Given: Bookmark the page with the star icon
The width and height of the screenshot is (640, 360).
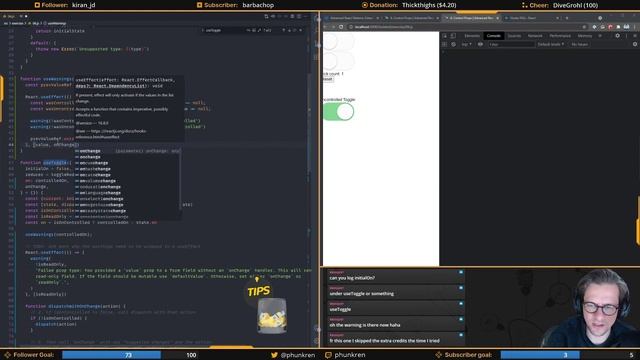Looking at the screenshot, I should pyautogui.click(x=584, y=27).
